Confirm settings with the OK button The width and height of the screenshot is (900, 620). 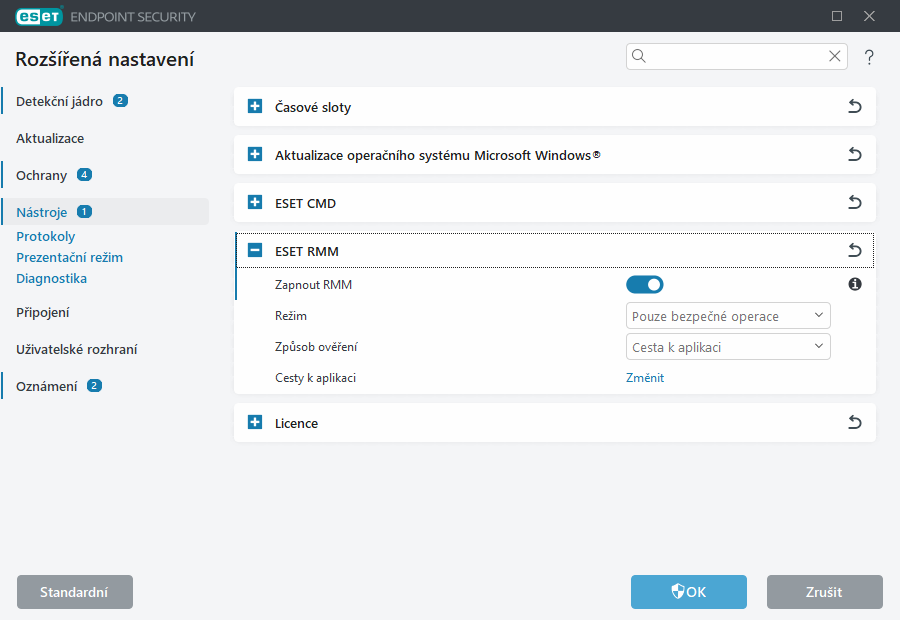[x=688, y=592]
